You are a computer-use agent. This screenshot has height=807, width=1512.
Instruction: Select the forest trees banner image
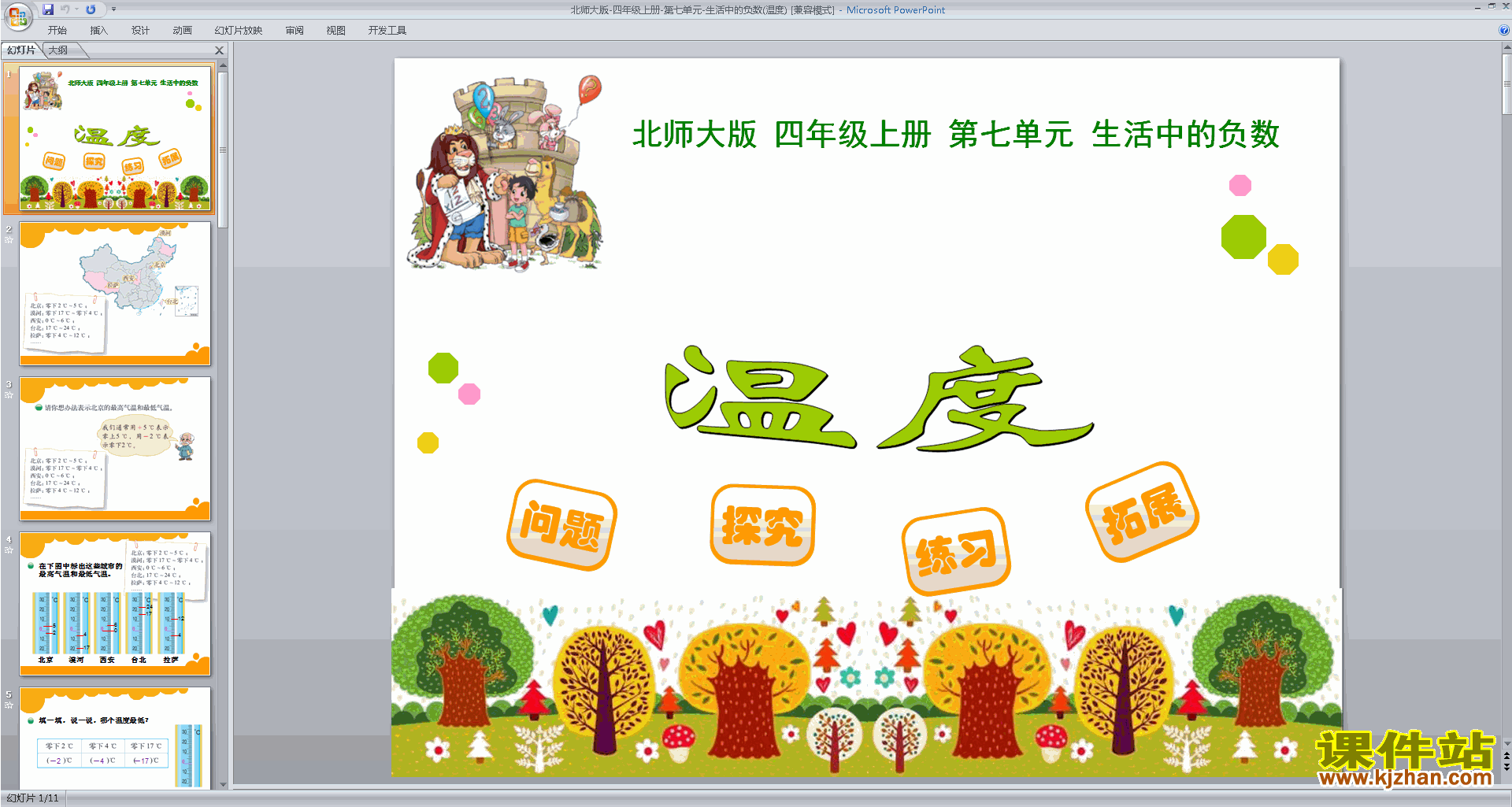pos(866,683)
